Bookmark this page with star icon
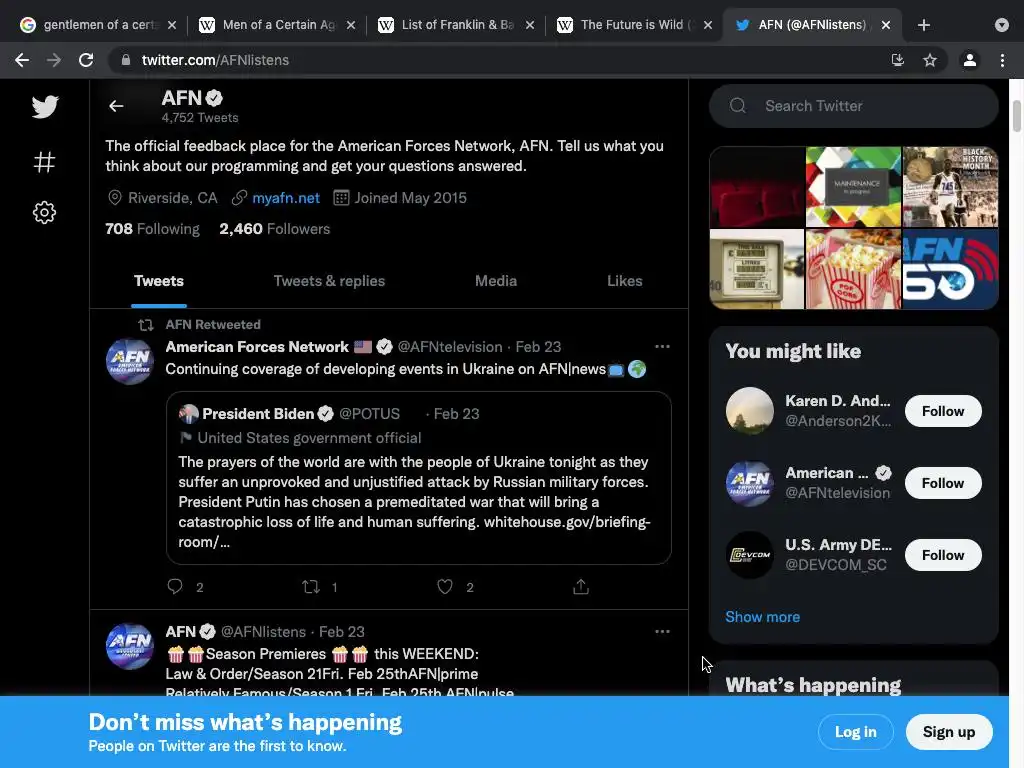The height and width of the screenshot is (768, 1024). coord(930,60)
